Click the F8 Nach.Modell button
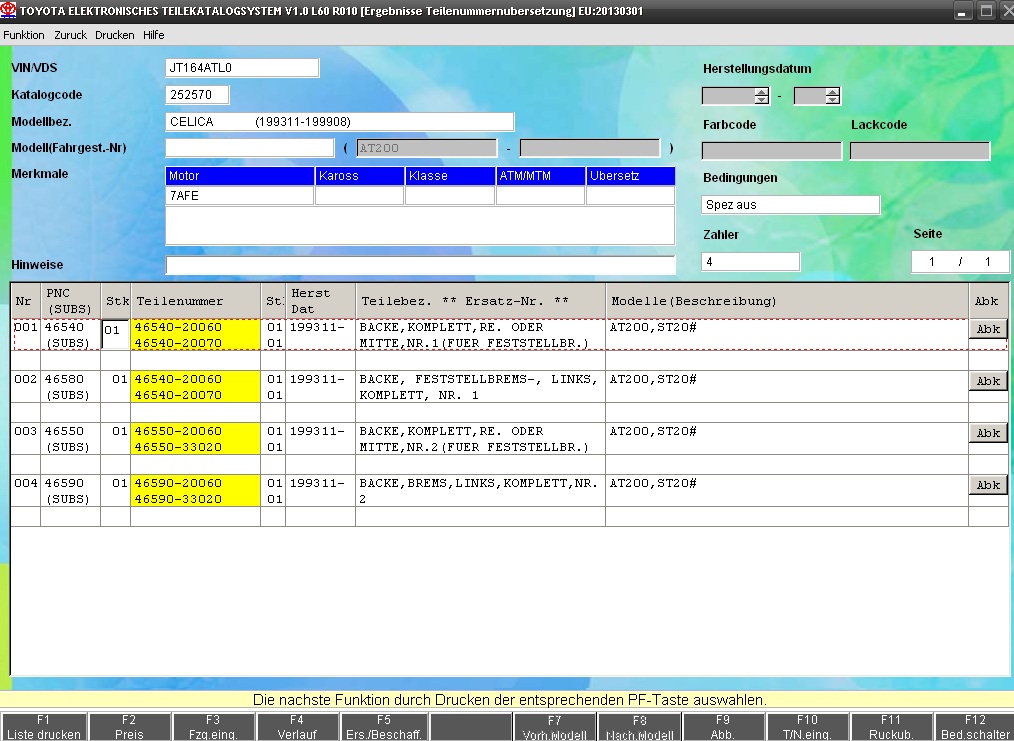 pyautogui.click(x=639, y=727)
